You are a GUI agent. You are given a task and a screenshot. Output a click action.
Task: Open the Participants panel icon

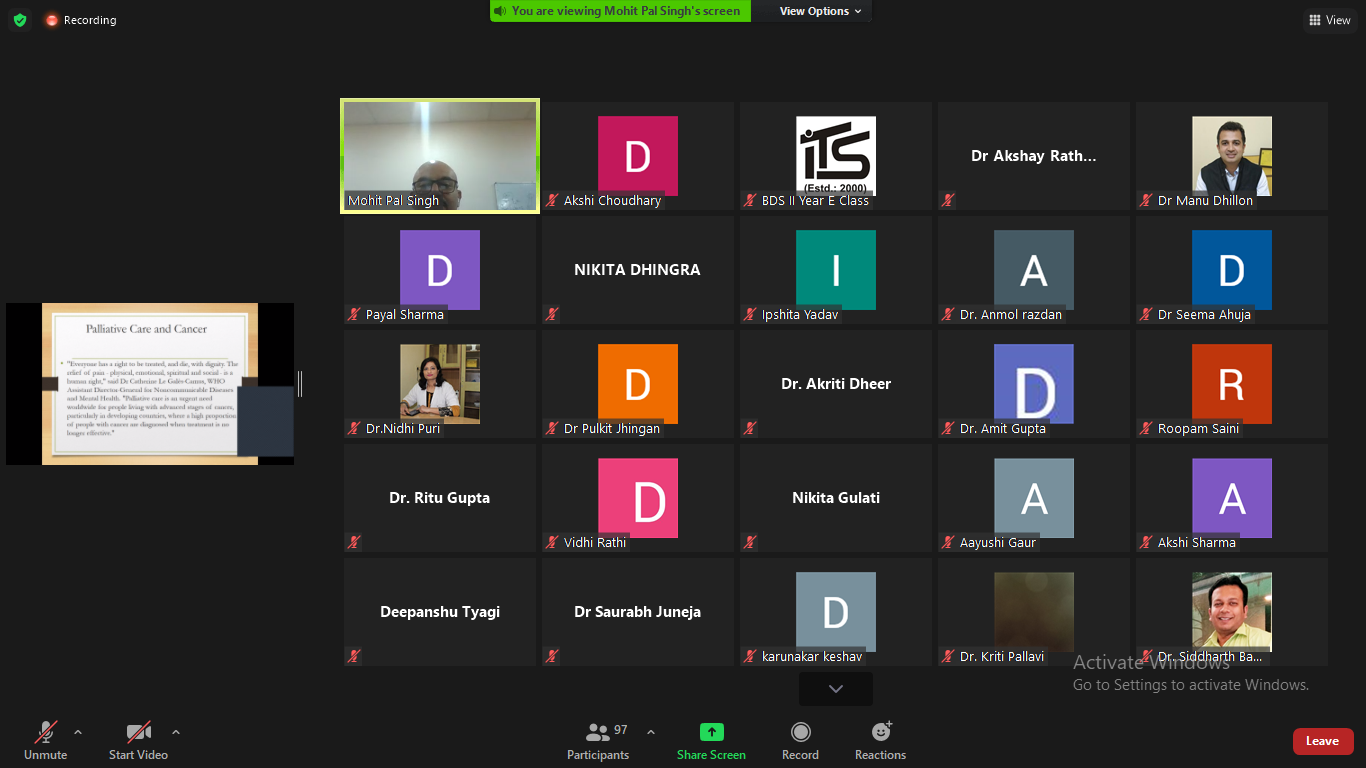coord(598,733)
